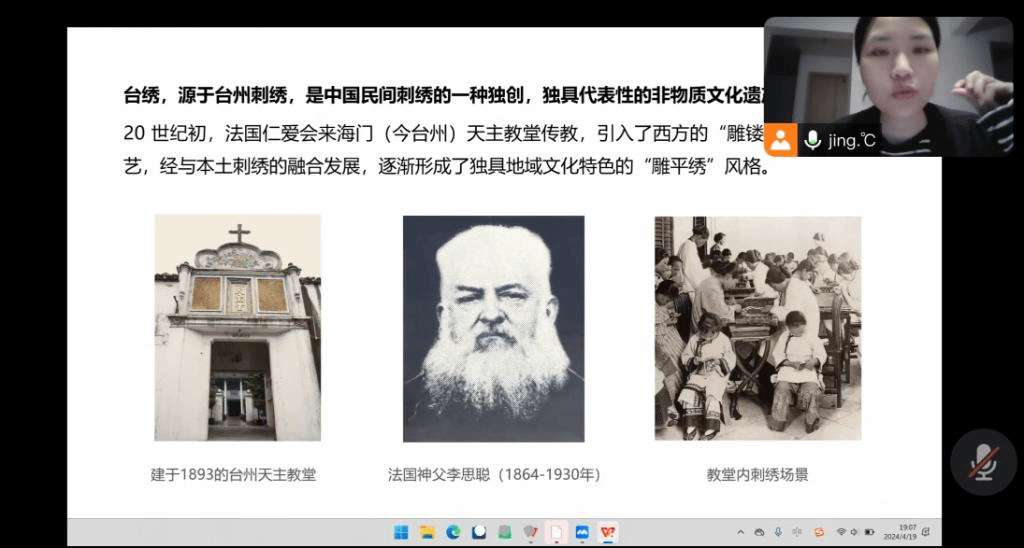This screenshot has width=1024, height=548.
Task: Click the church embroidery scene photo
Action: click(757, 328)
